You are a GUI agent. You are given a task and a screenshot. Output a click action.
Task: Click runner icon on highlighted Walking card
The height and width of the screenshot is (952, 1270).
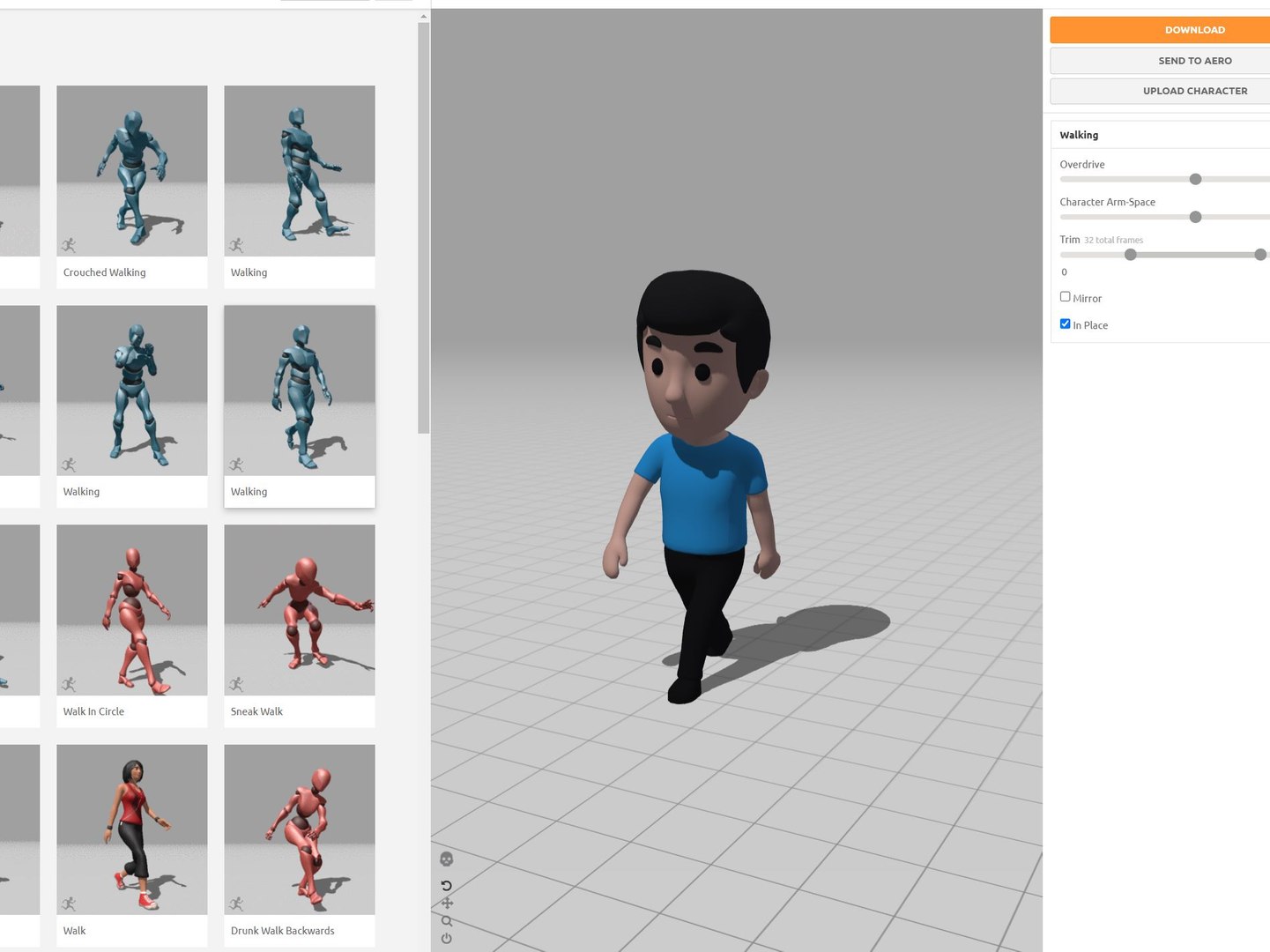[x=236, y=465]
